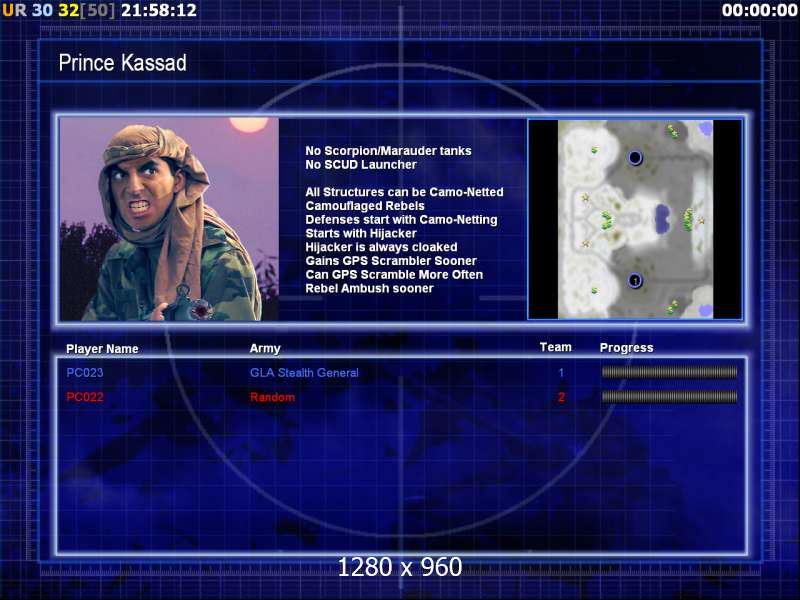Click 'Can GPS Scramble More Often' line
The image size is (800, 600).
pyautogui.click(x=394, y=274)
